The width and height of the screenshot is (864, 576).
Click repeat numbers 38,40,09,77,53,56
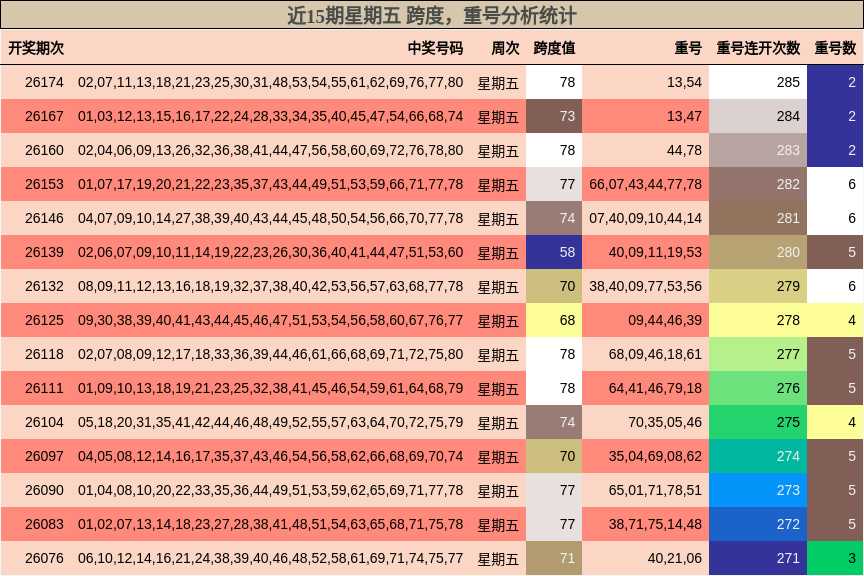(645, 286)
